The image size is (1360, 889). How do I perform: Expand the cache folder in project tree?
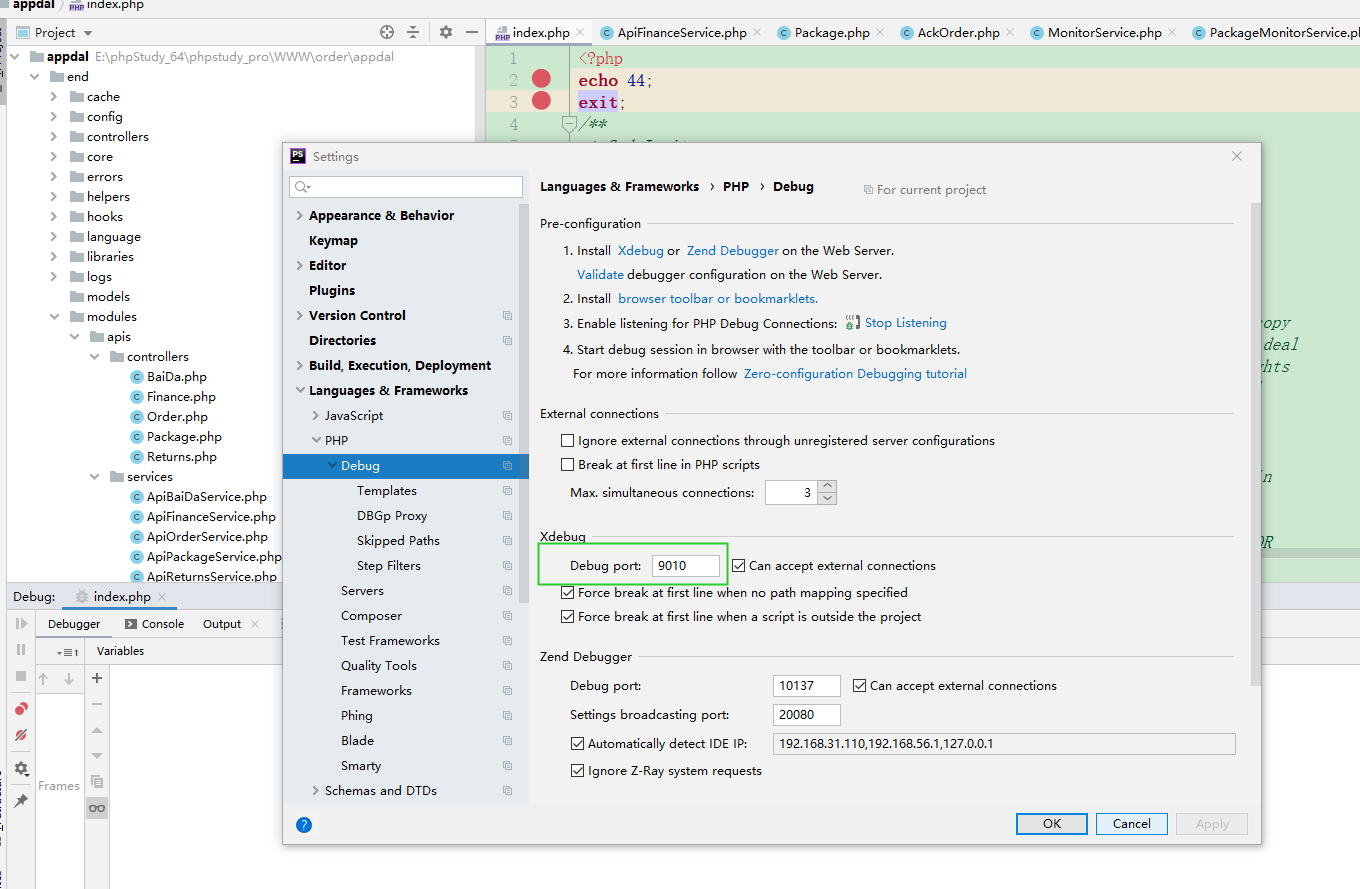click(x=54, y=97)
